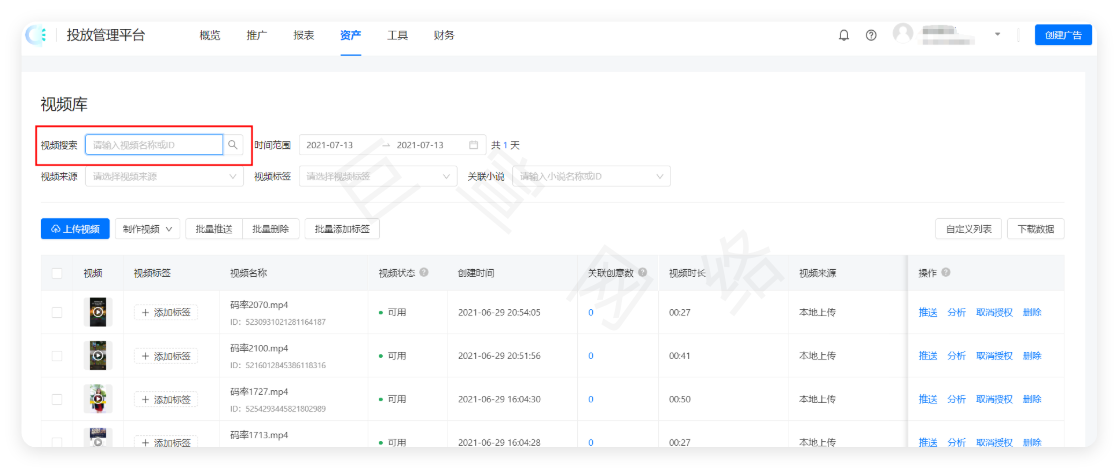Click 推送 for 码率1727.mp4
Image resolution: width=1118 pixels, height=468 pixels.
pos(928,400)
